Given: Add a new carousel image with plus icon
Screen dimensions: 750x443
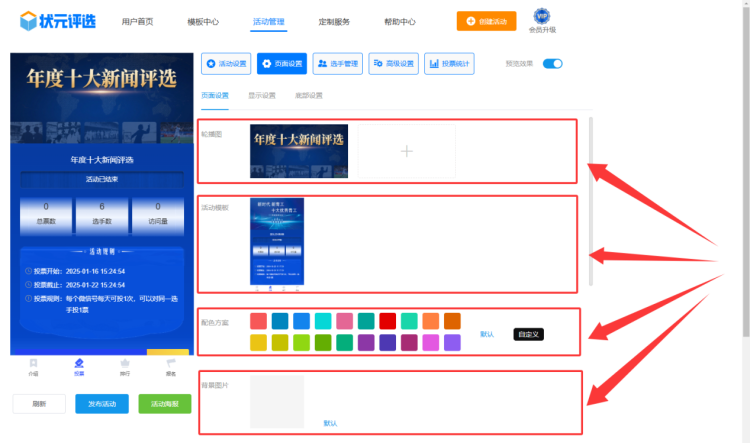Looking at the screenshot, I should coord(406,151).
